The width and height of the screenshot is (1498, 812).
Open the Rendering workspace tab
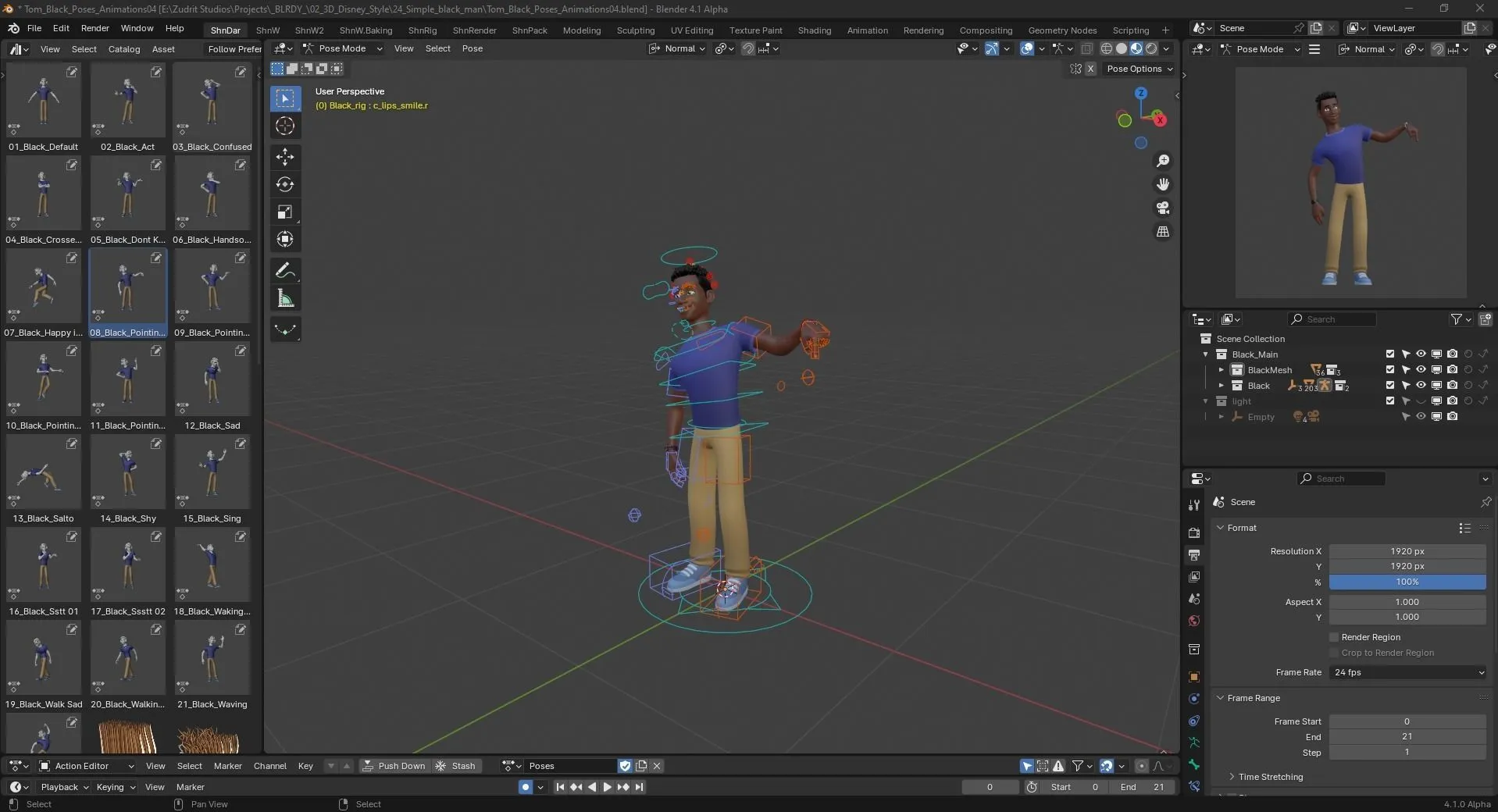click(x=922, y=30)
